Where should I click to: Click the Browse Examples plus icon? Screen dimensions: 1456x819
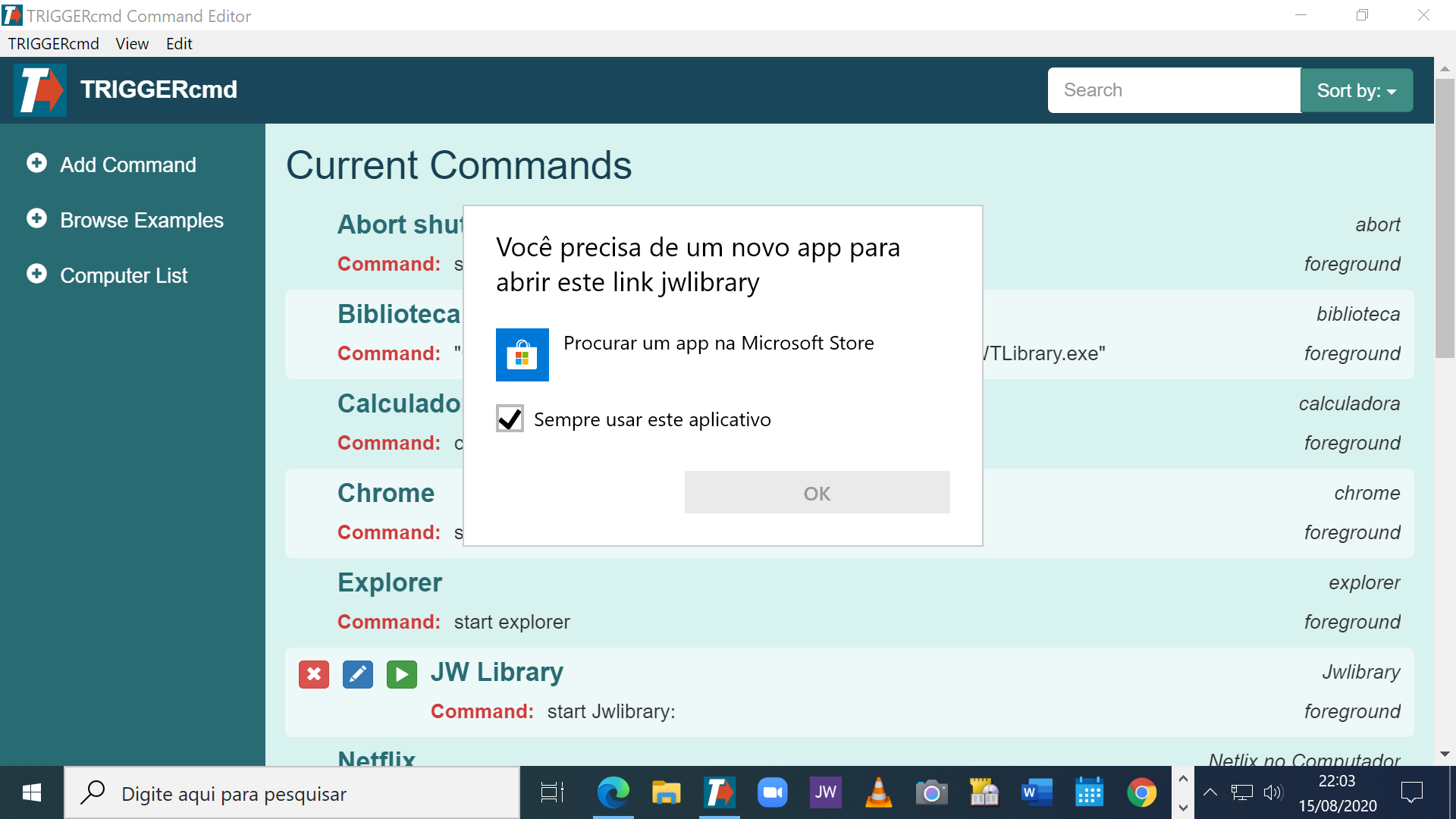(36, 218)
